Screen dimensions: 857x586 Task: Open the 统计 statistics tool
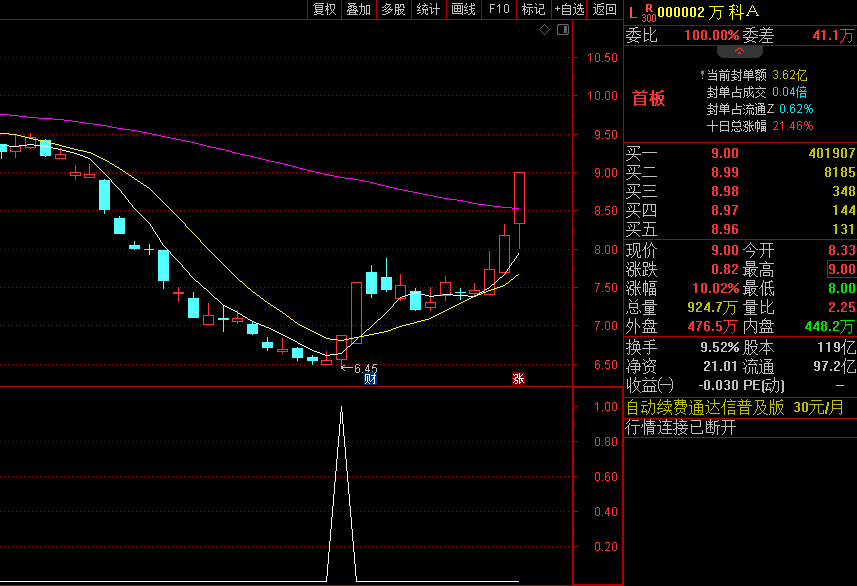point(428,9)
